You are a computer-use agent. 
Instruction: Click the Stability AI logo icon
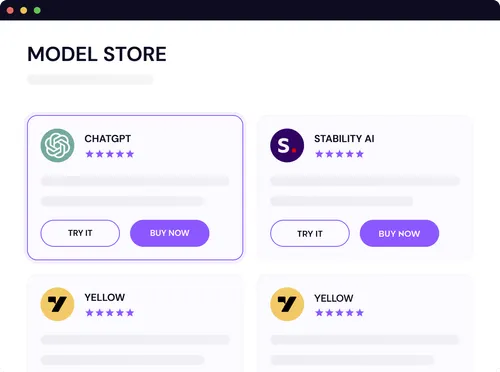coord(287,145)
